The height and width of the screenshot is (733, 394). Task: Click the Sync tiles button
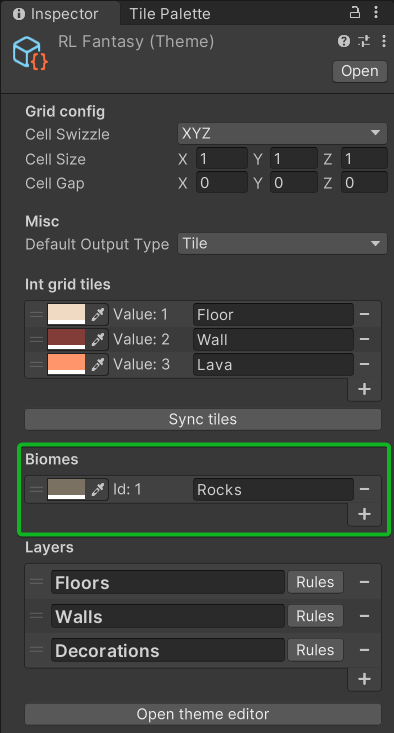203,419
